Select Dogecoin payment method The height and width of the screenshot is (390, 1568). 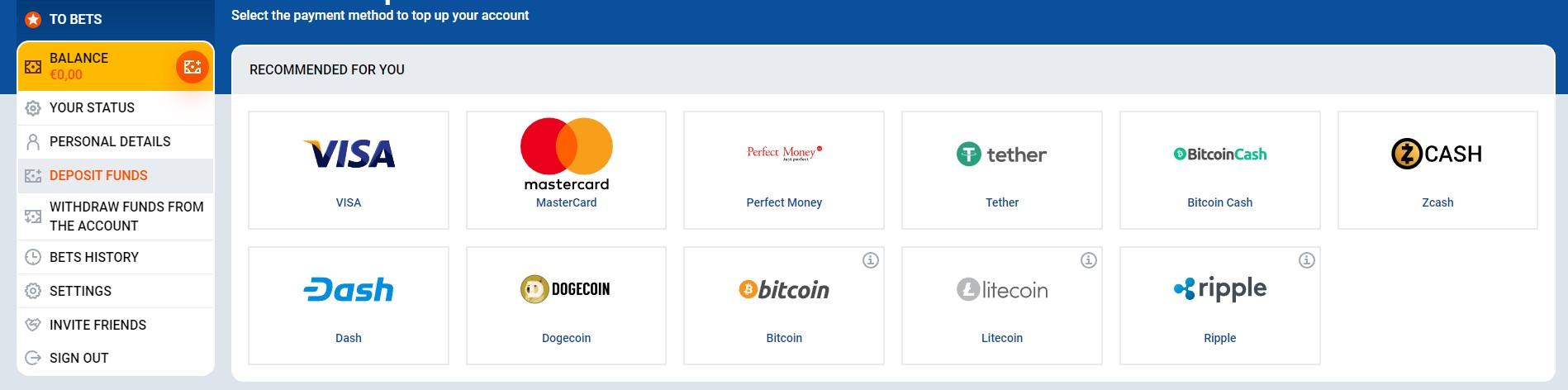(566, 306)
